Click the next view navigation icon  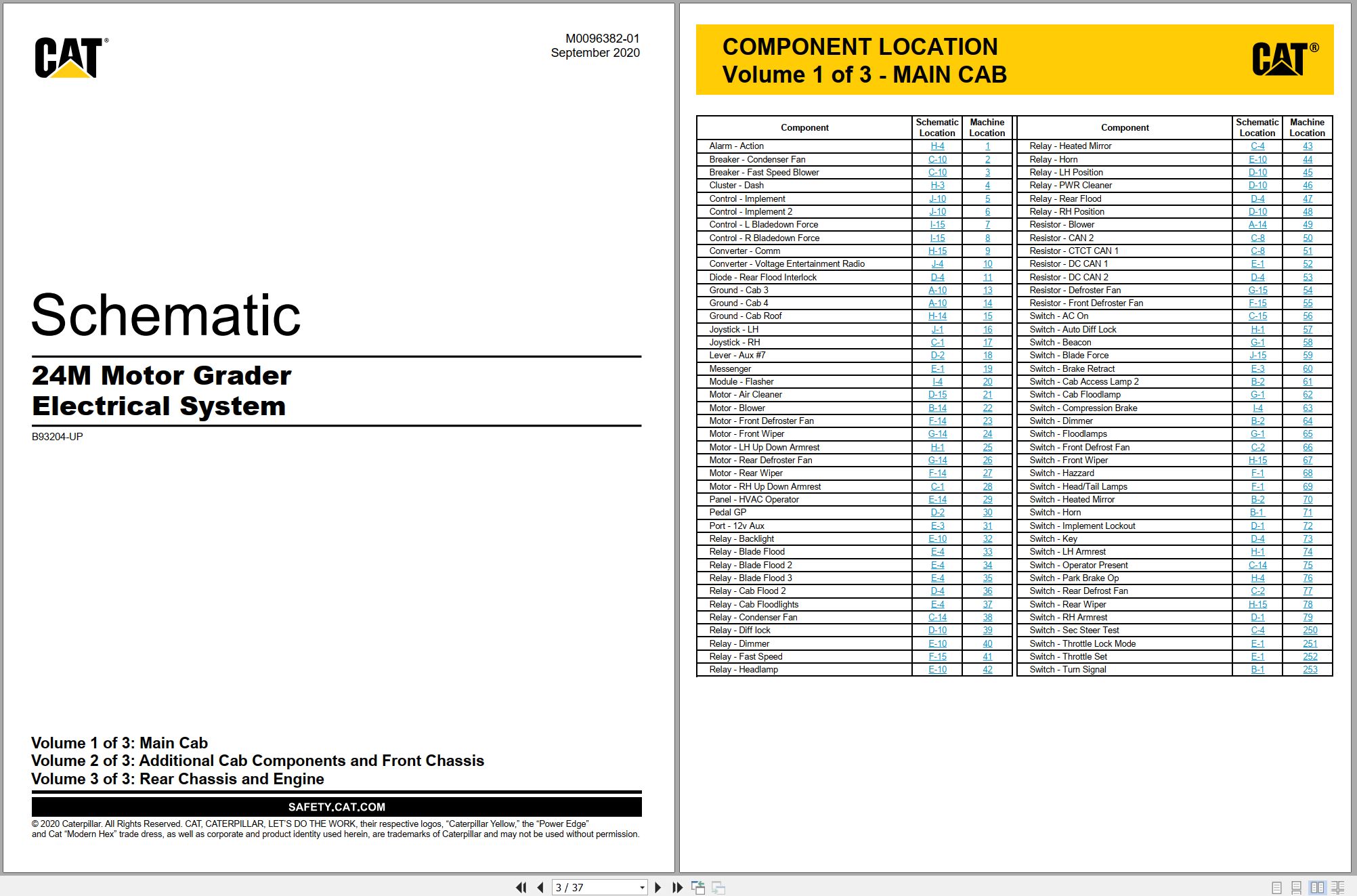(718, 887)
